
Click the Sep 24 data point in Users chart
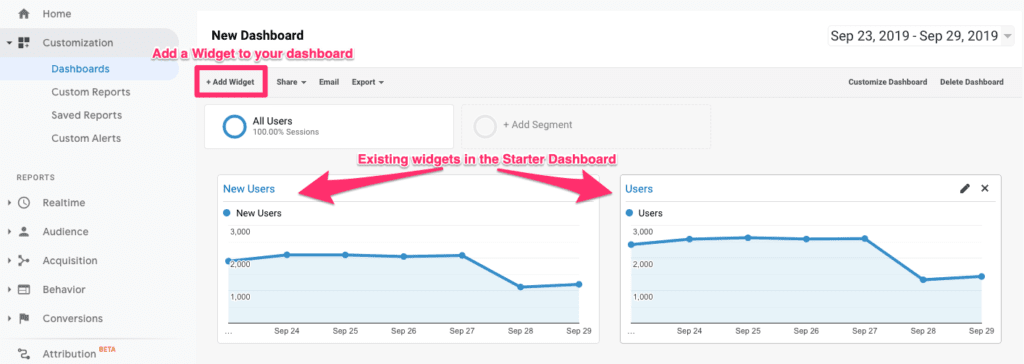[689, 239]
